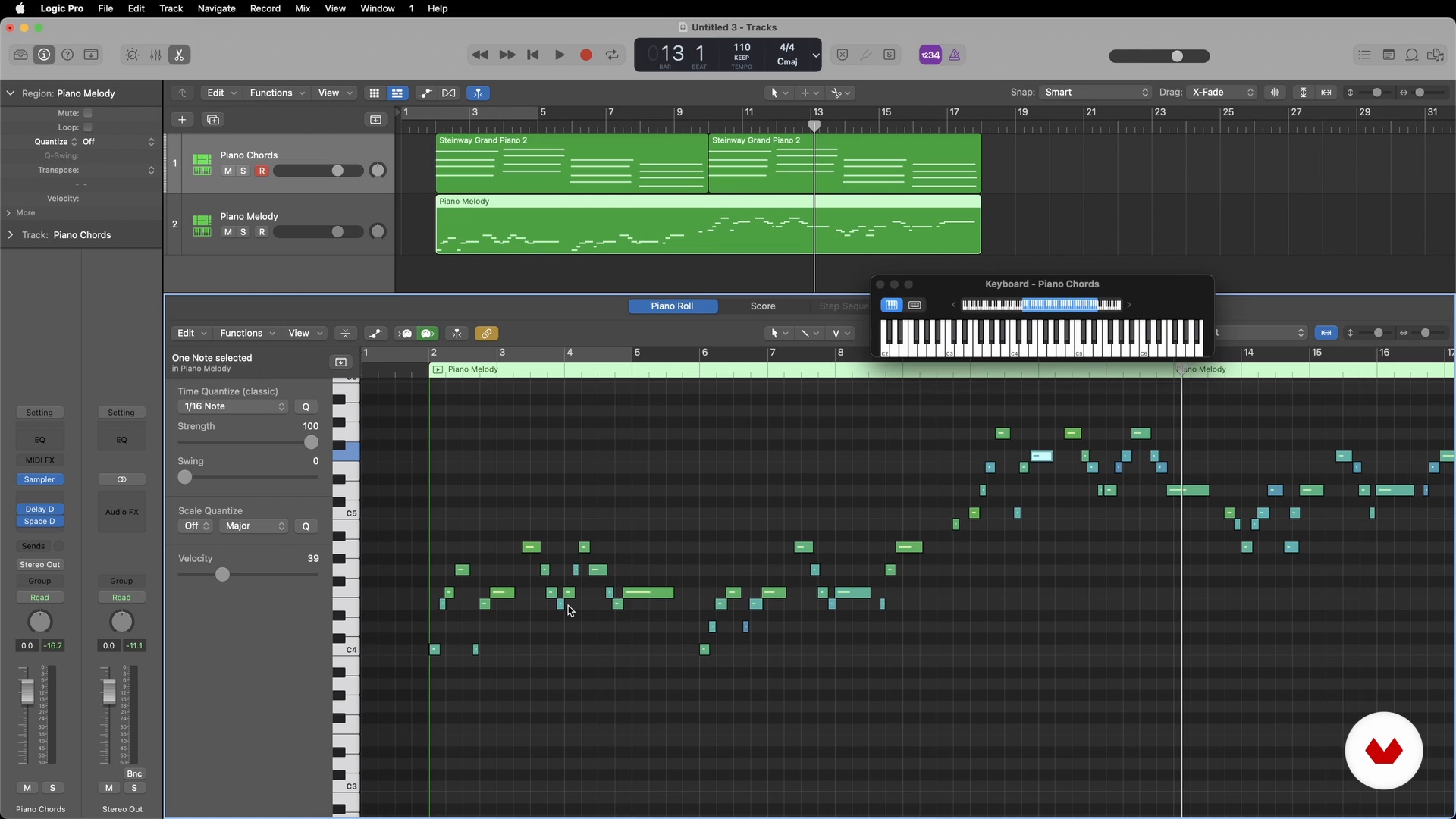This screenshot has width=1456, height=819.
Task: Open the Mix menu
Action: [303, 8]
